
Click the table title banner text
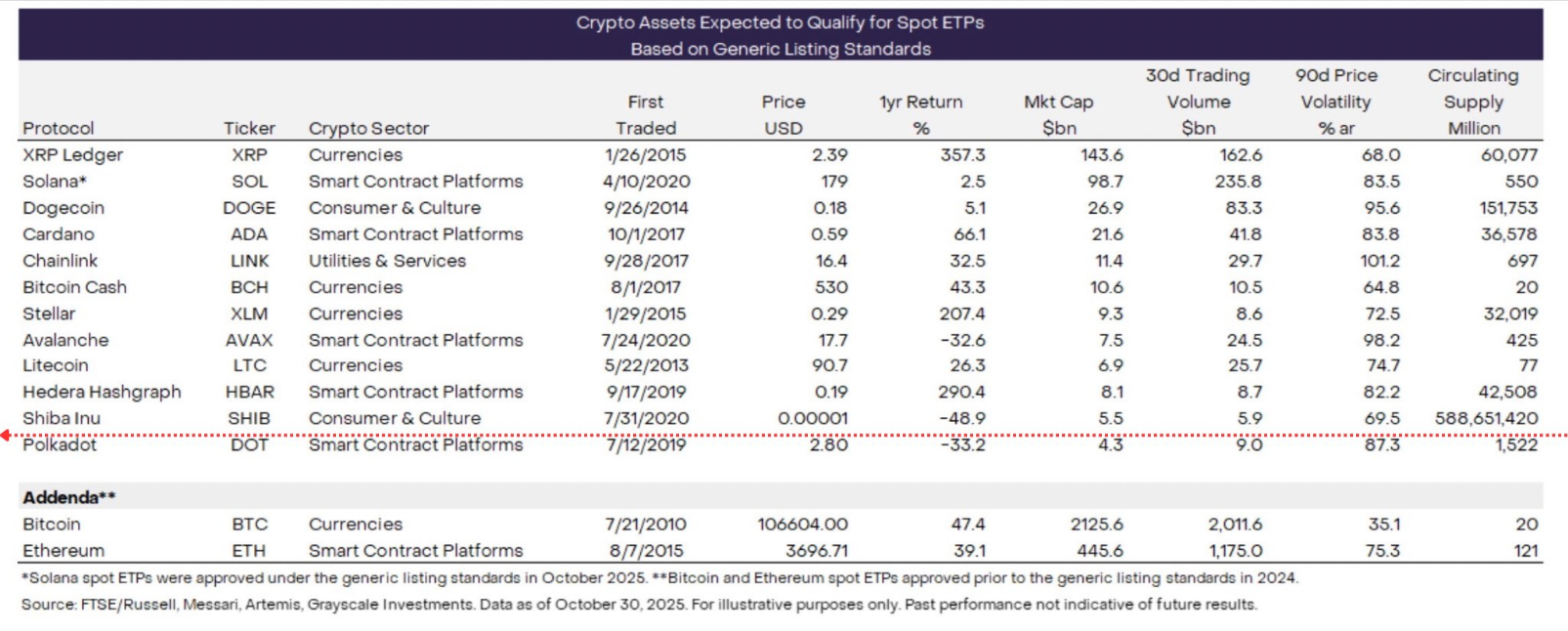point(780,35)
